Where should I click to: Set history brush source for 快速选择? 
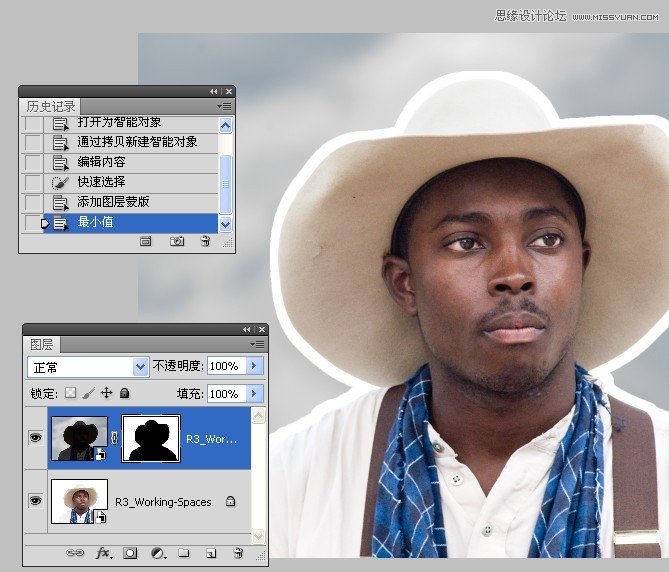(33, 183)
